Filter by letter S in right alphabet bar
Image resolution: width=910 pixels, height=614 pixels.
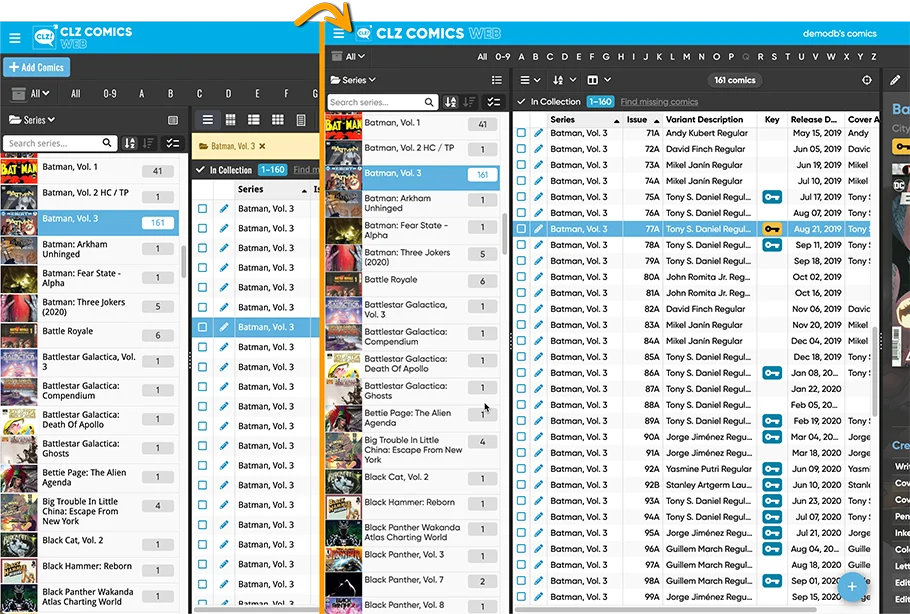(x=774, y=56)
